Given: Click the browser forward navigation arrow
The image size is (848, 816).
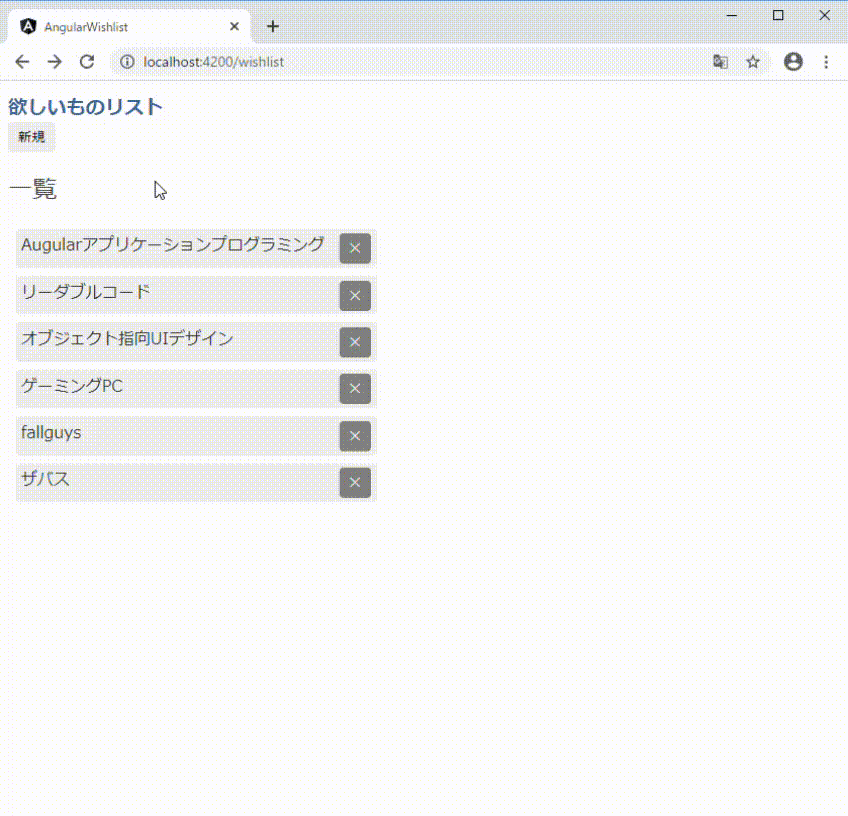Looking at the screenshot, I should tap(54, 62).
